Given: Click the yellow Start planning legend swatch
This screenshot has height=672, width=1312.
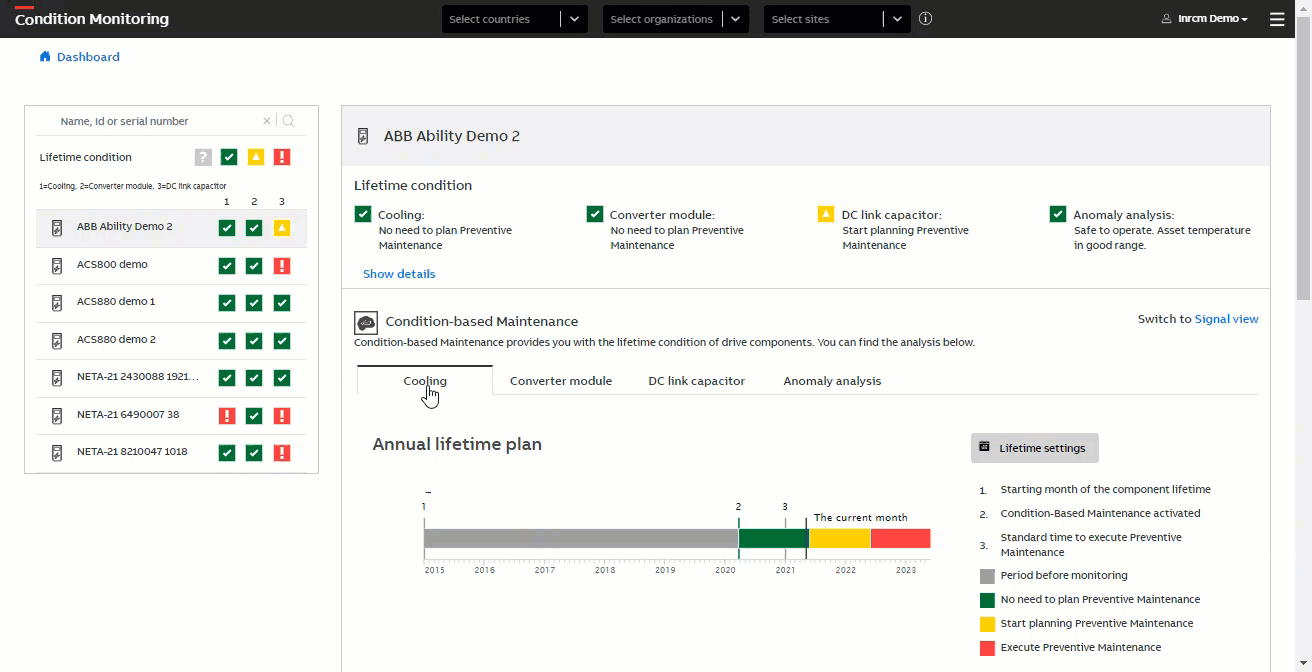Looking at the screenshot, I should coord(987,624).
